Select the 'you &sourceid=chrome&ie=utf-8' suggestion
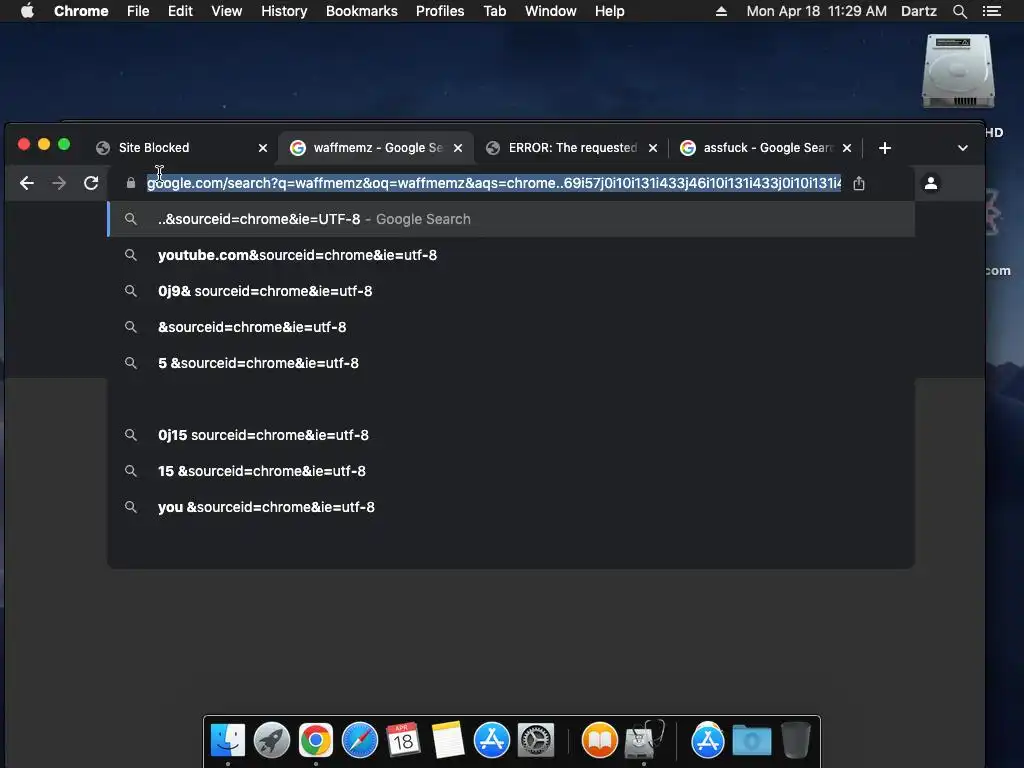The image size is (1024, 768). (x=511, y=507)
